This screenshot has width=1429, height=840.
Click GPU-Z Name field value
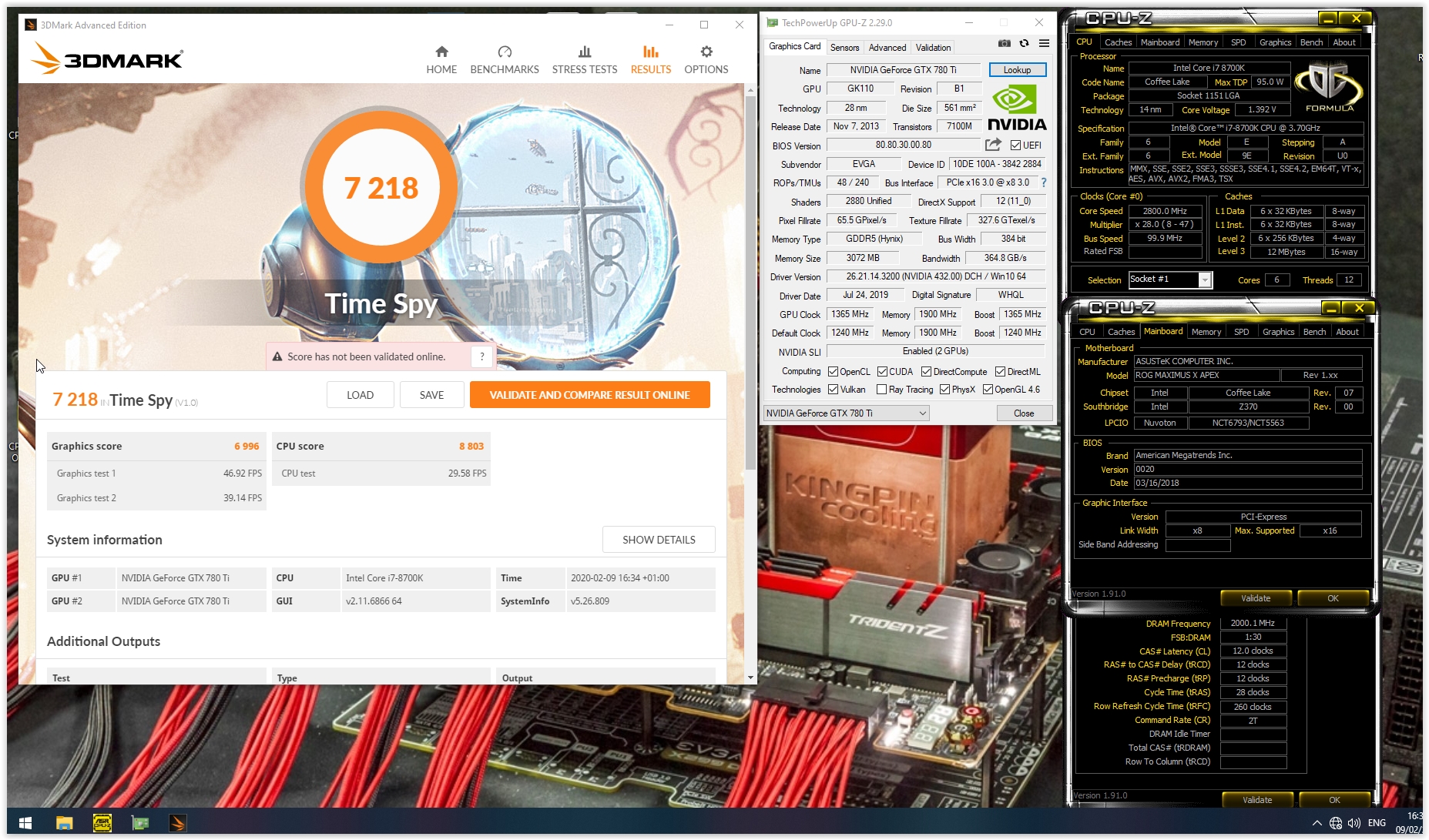903,70
